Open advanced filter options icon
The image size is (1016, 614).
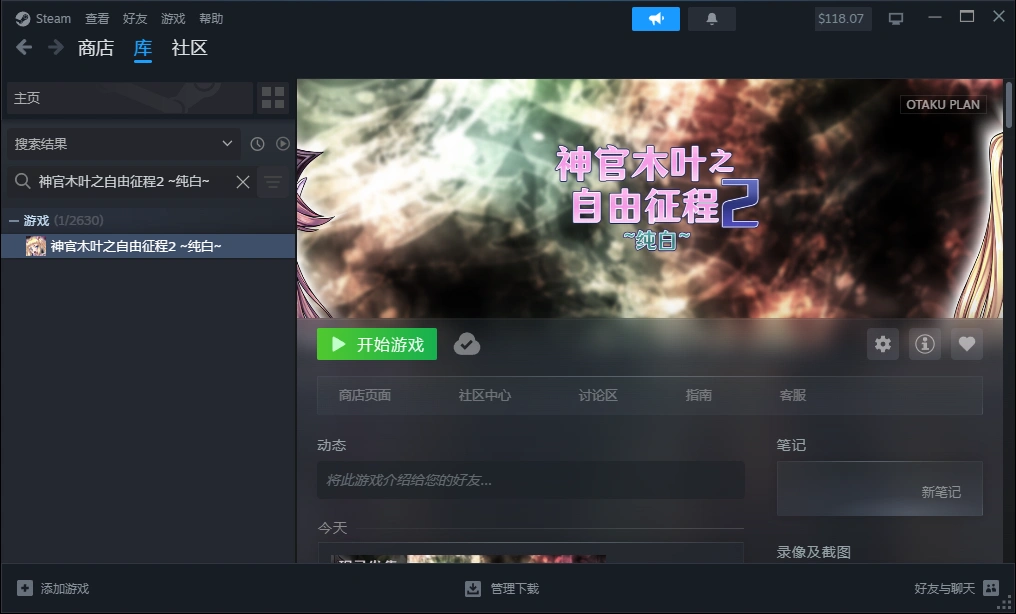273,182
